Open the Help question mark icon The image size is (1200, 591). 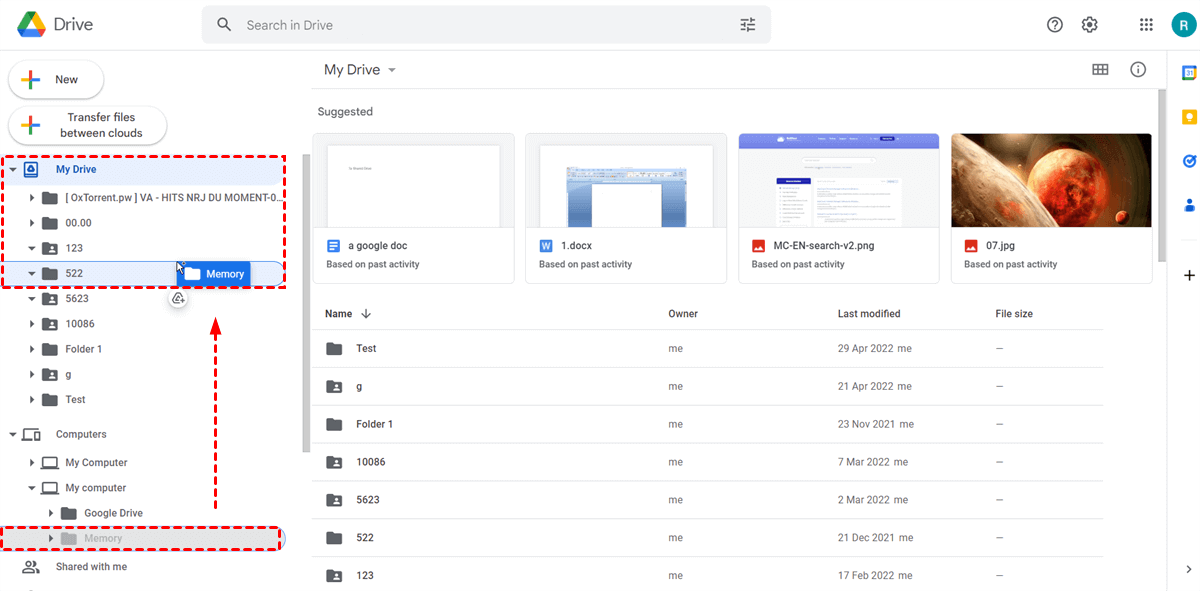click(x=1055, y=25)
